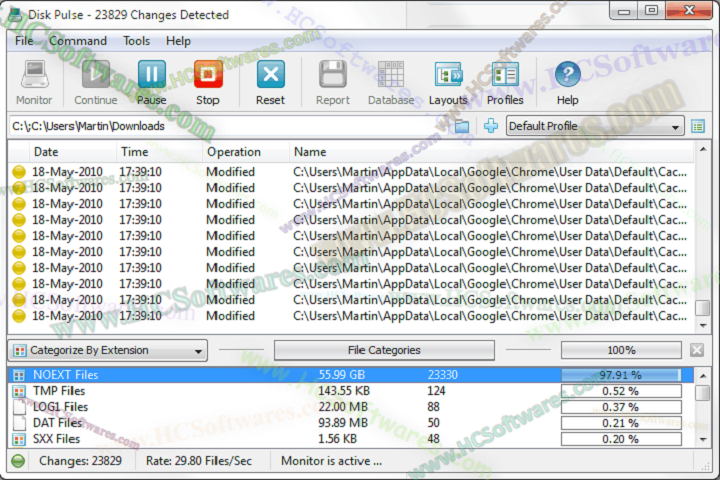This screenshot has width=720, height=480.
Task: Open the Database toolbar icon
Action: [391, 74]
